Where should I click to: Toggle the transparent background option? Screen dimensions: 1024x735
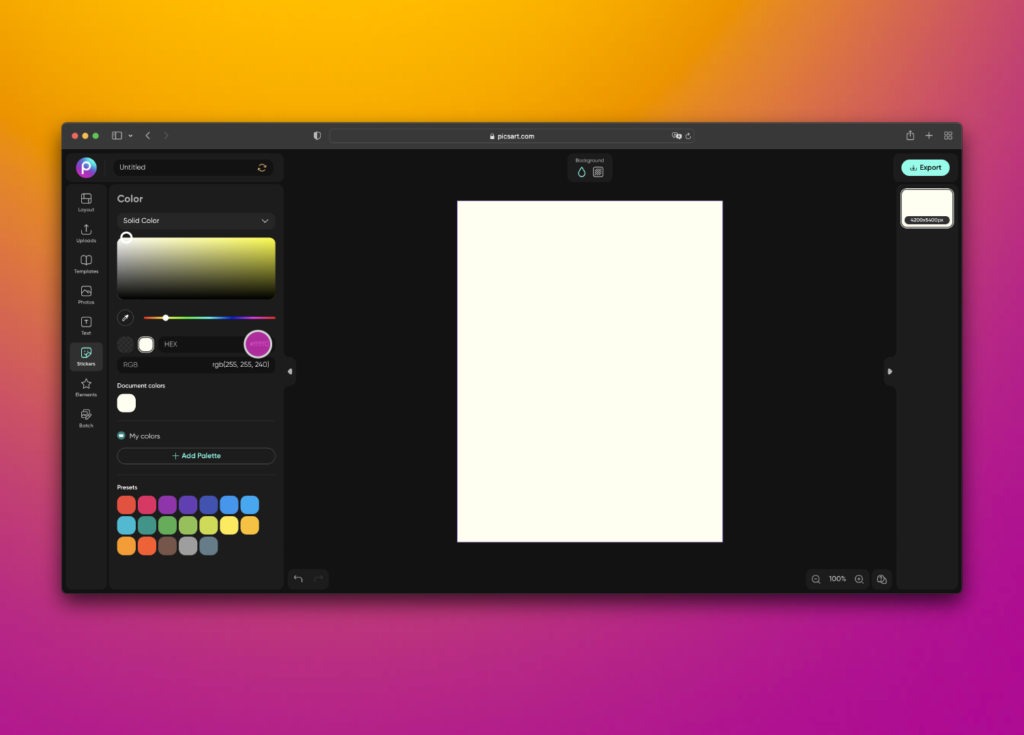click(598, 171)
